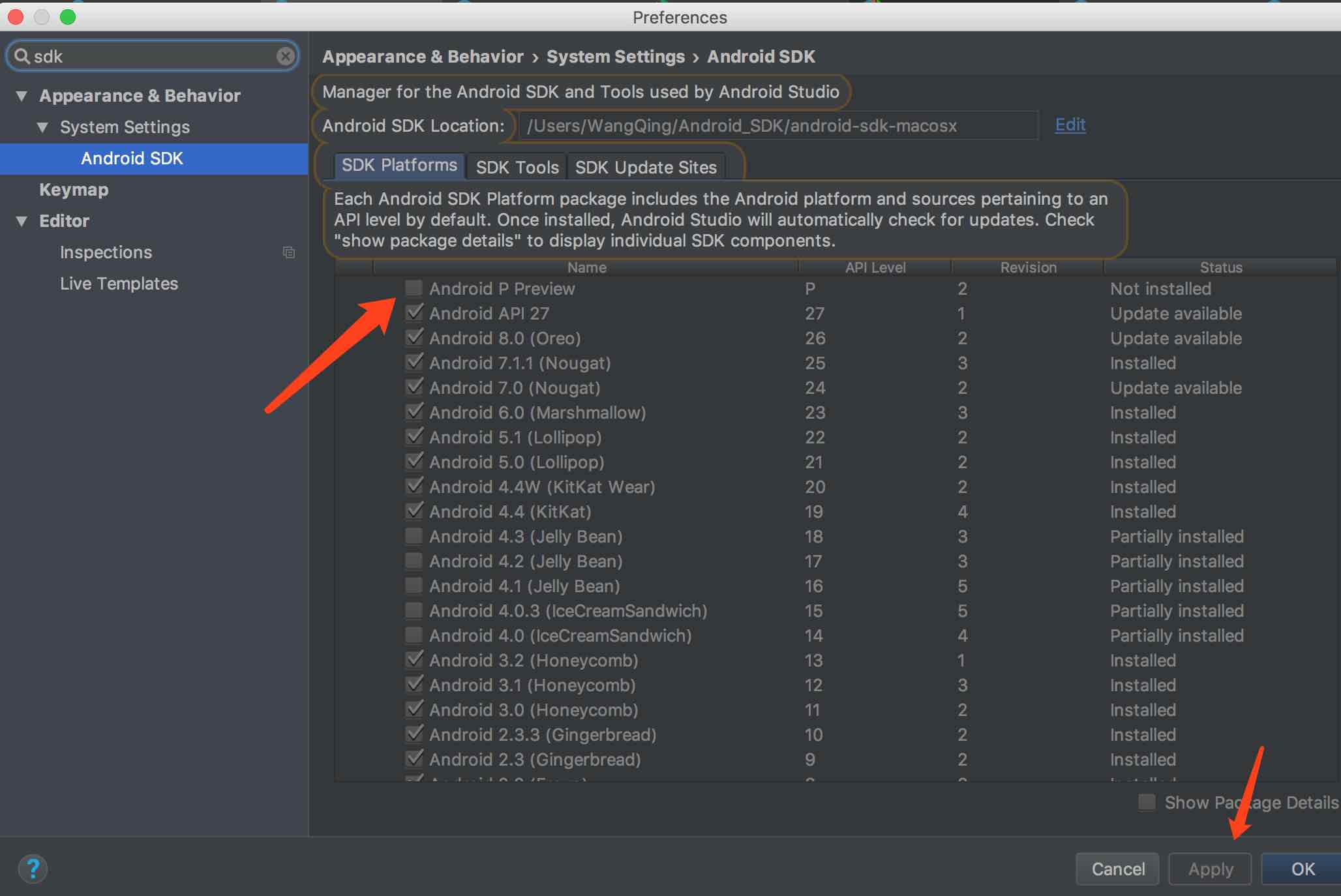
Task: Collapse the Editor tree section
Action: [22, 221]
